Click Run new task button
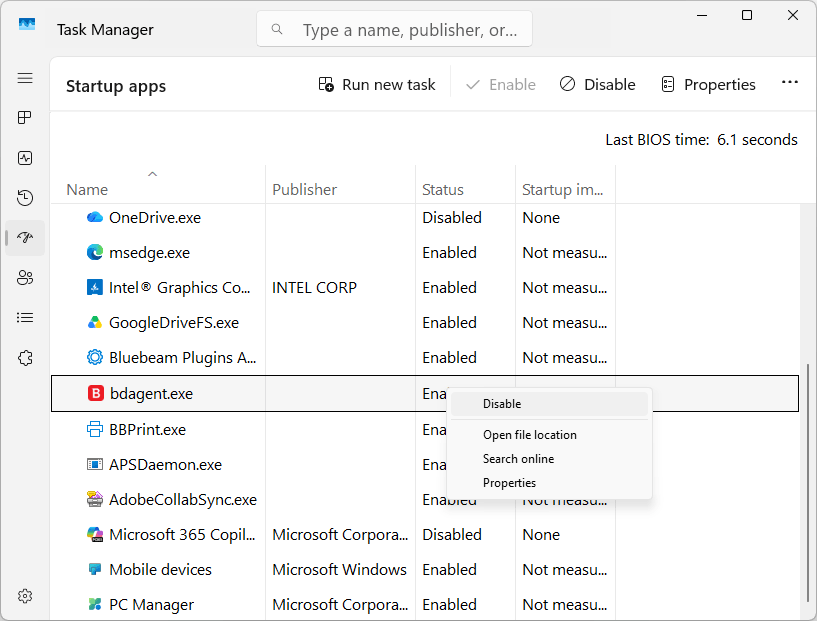Screen dimensions: 817x621 tap(377, 84)
